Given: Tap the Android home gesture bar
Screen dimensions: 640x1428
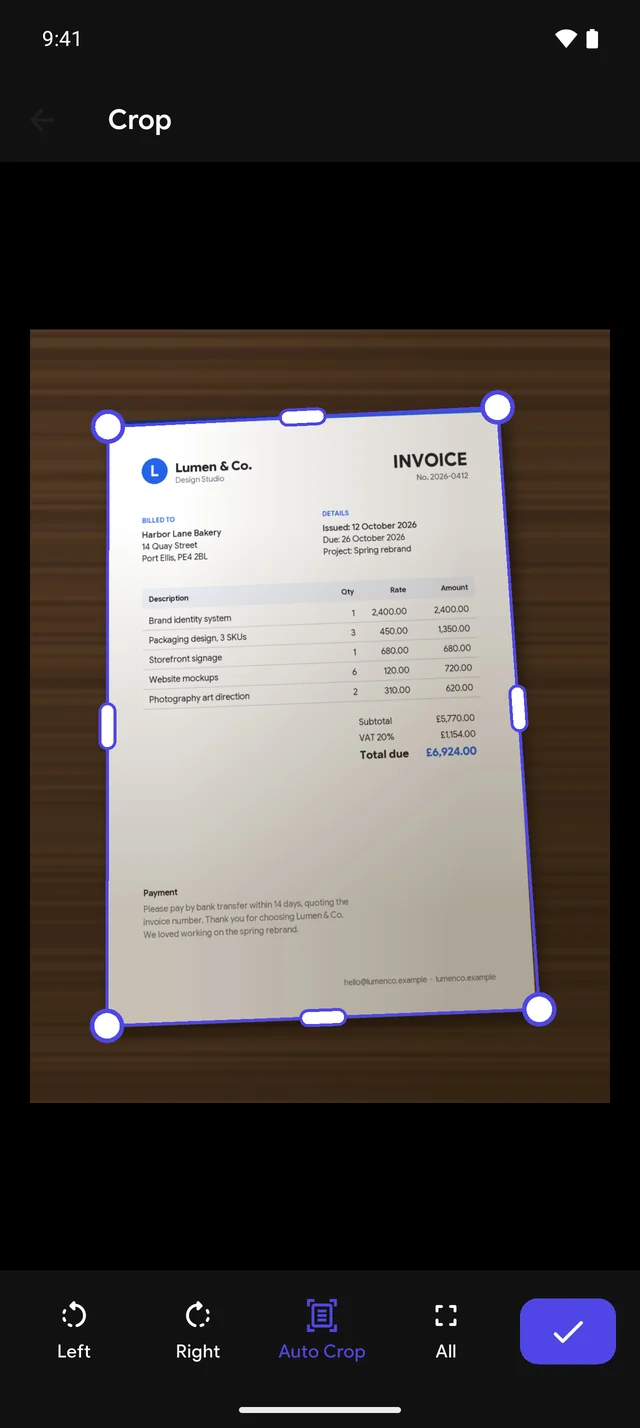Looking at the screenshot, I should point(320,1410).
